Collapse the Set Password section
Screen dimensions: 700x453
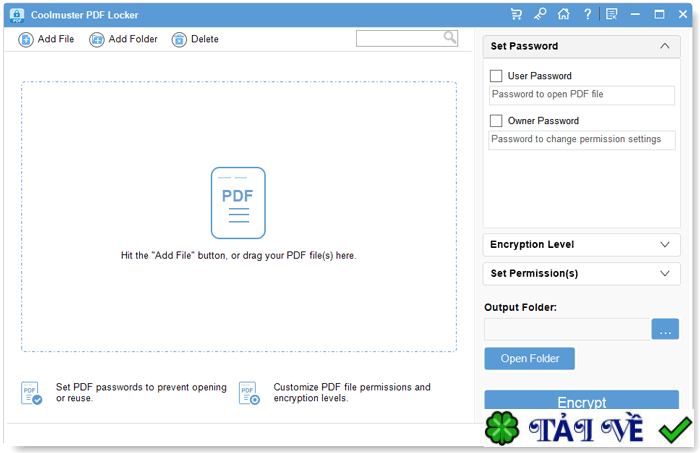[x=581, y=46]
